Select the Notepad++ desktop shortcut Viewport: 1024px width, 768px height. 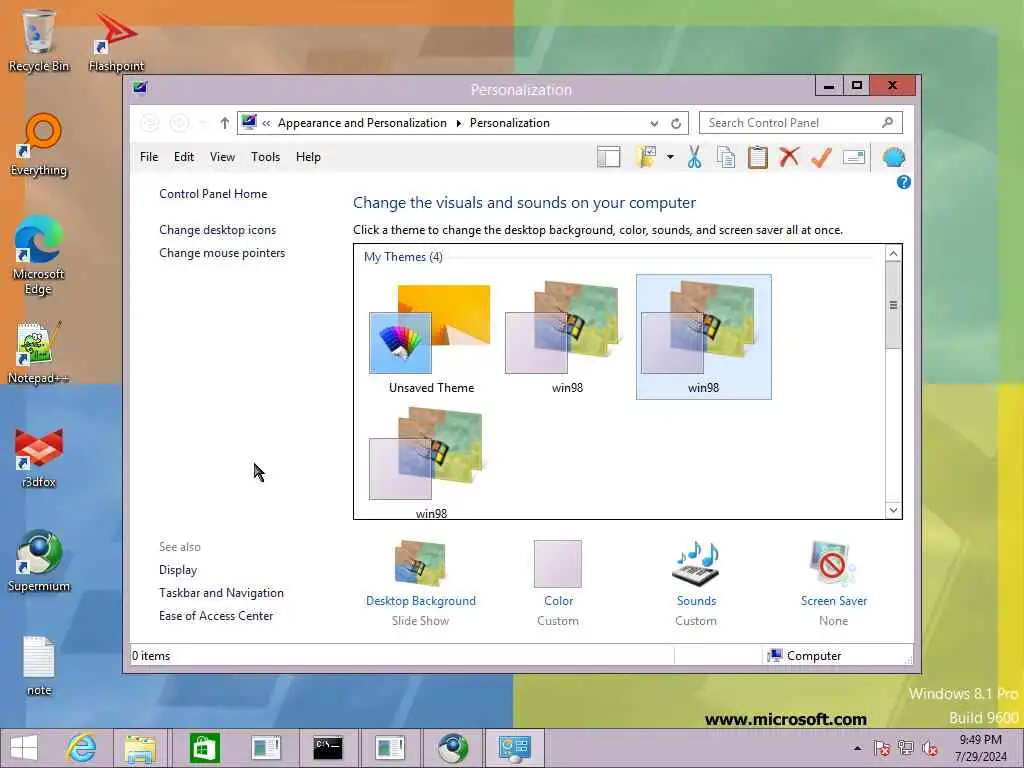pos(38,353)
